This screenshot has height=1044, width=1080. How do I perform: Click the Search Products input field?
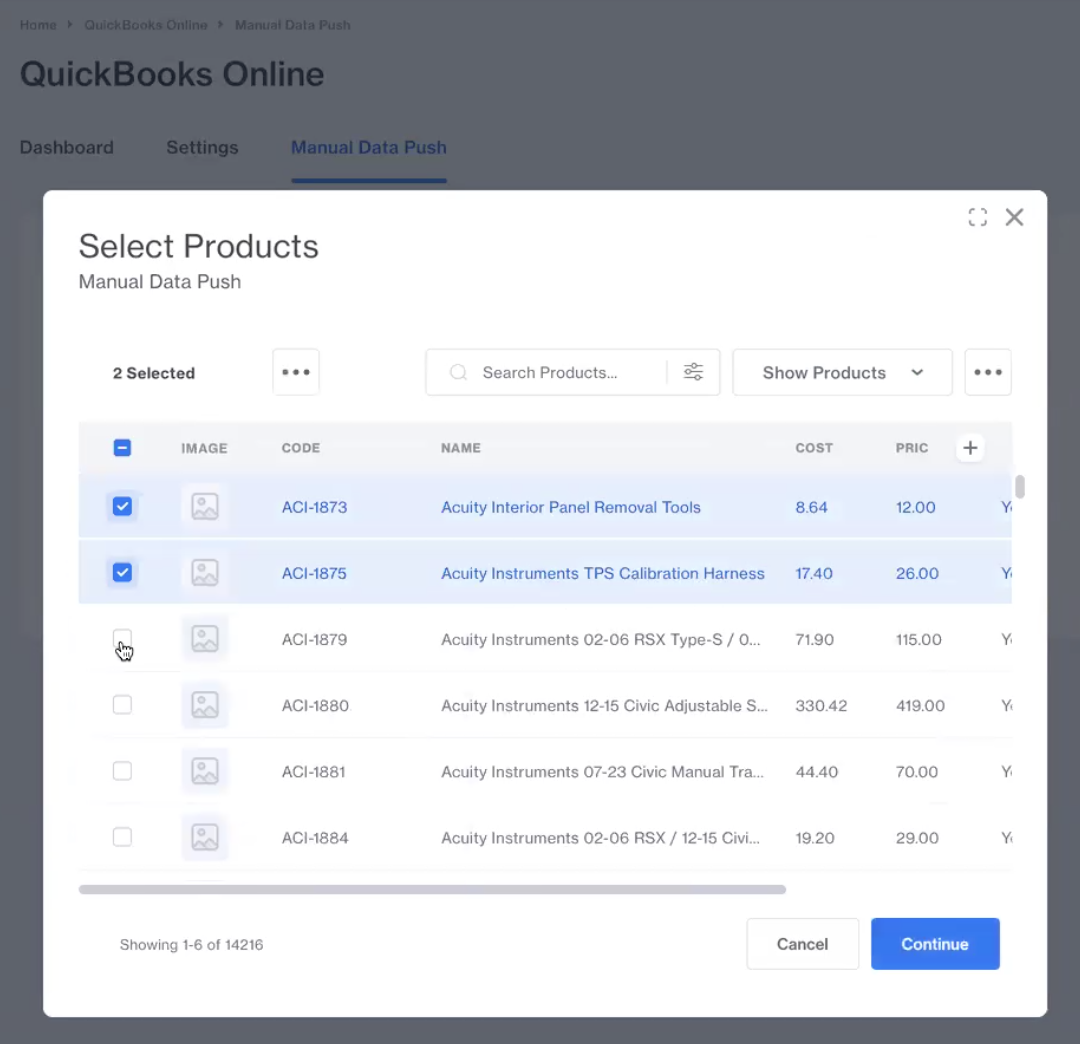pyautogui.click(x=572, y=373)
